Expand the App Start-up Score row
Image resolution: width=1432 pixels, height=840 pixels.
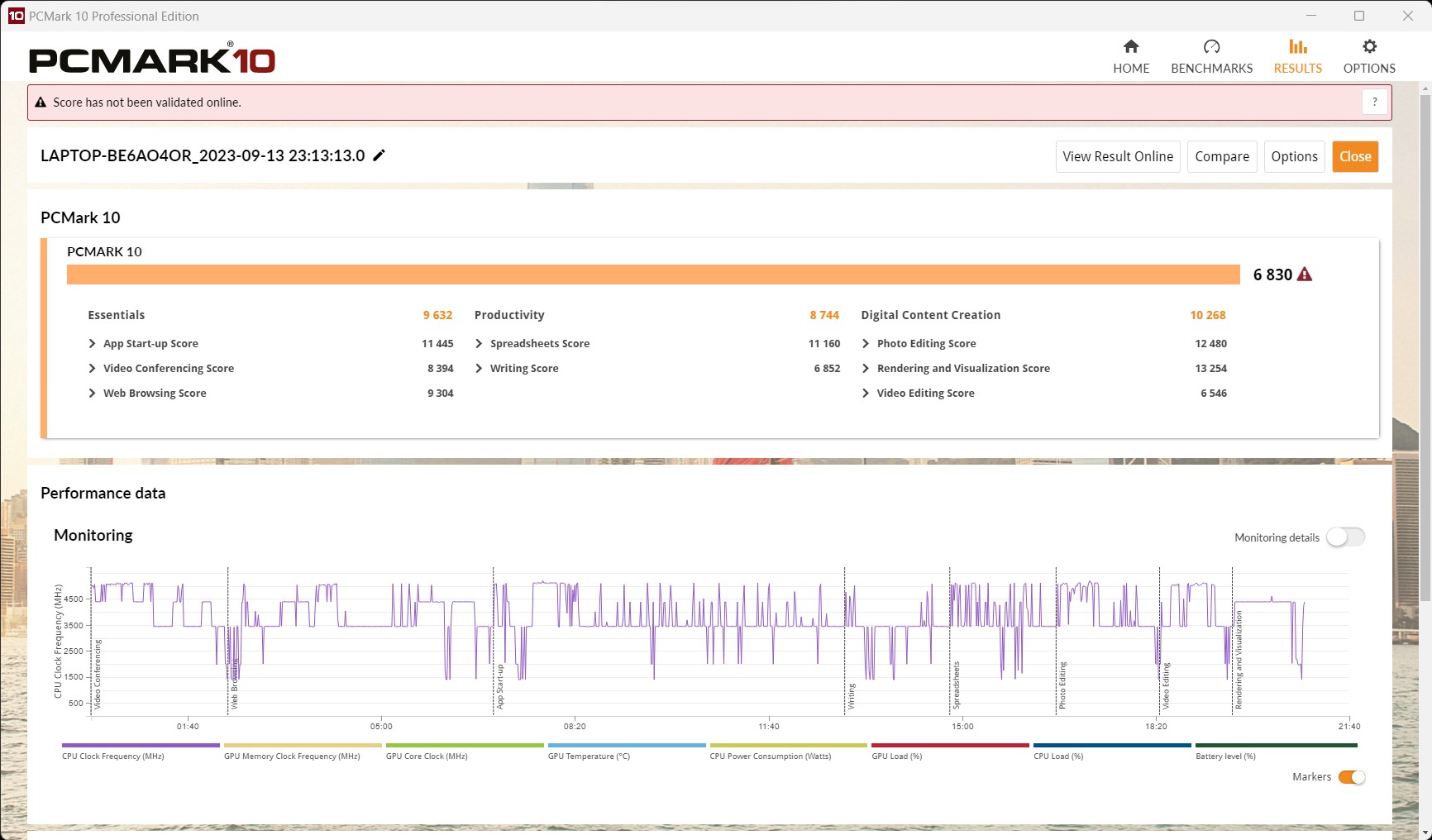92,344
